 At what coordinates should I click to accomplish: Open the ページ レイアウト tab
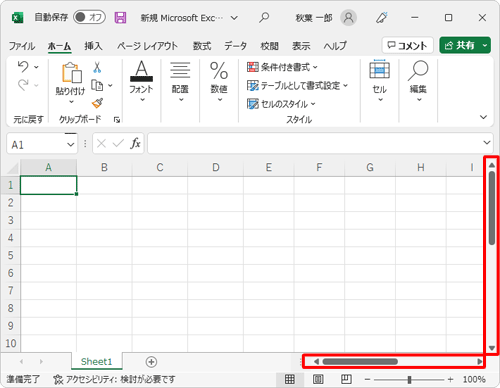pos(147,46)
